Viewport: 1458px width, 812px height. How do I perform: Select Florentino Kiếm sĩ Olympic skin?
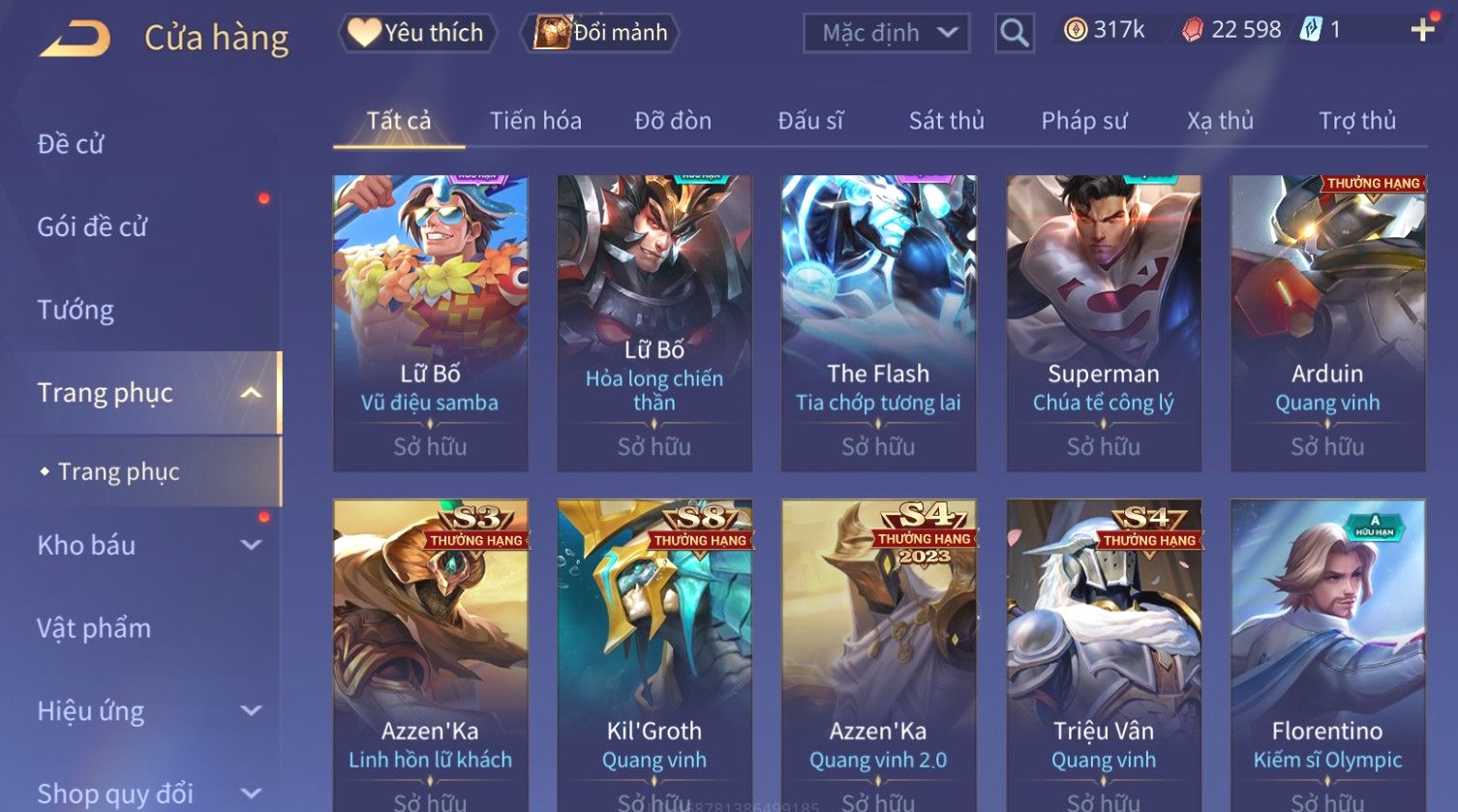(x=1327, y=655)
